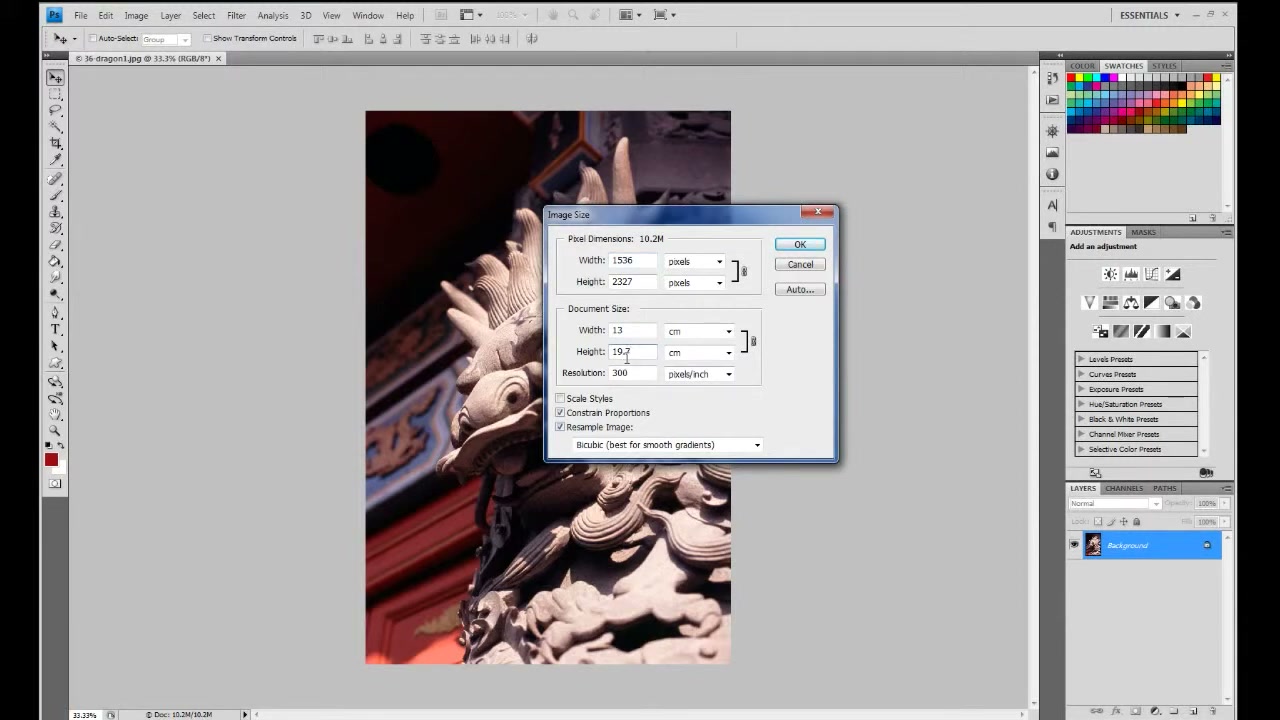Open the Bicubic resampling method dropdown

[x=667, y=445]
